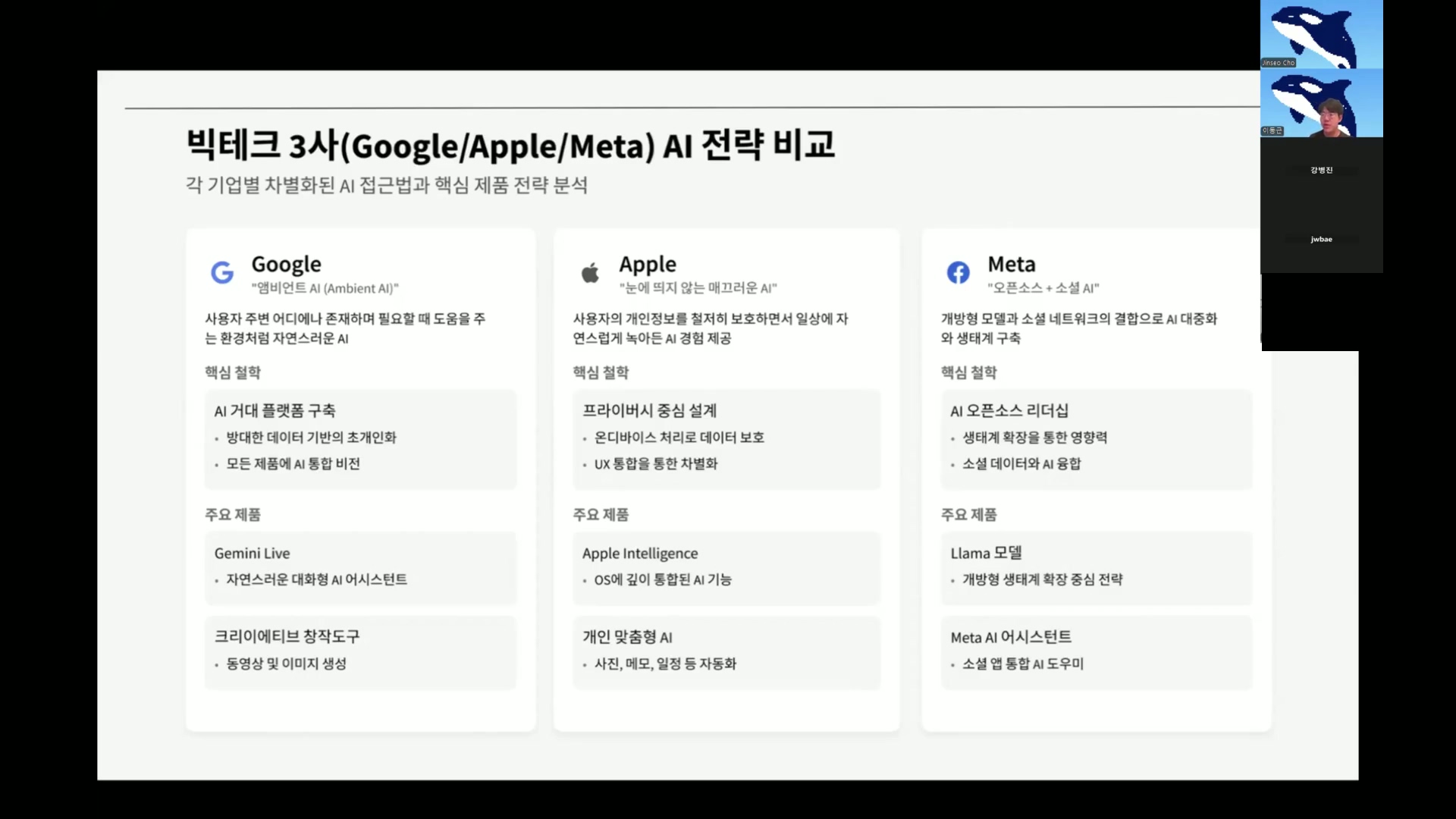
Task: Click the Meta Facebook logo icon
Action: point(958,272)
